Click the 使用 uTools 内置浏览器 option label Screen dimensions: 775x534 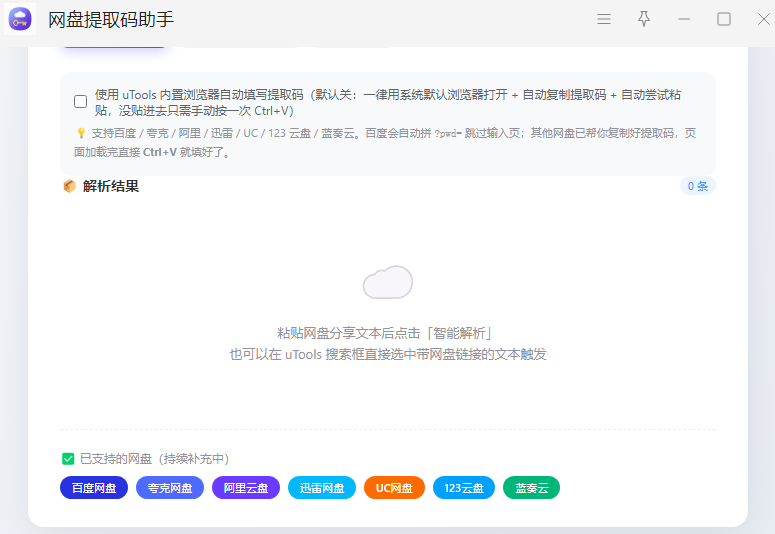tap(388, 102)
